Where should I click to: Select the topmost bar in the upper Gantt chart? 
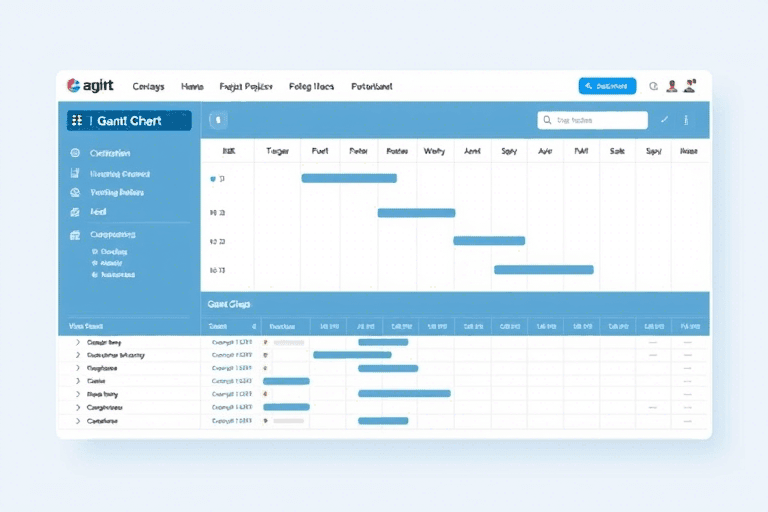point(349,178)
